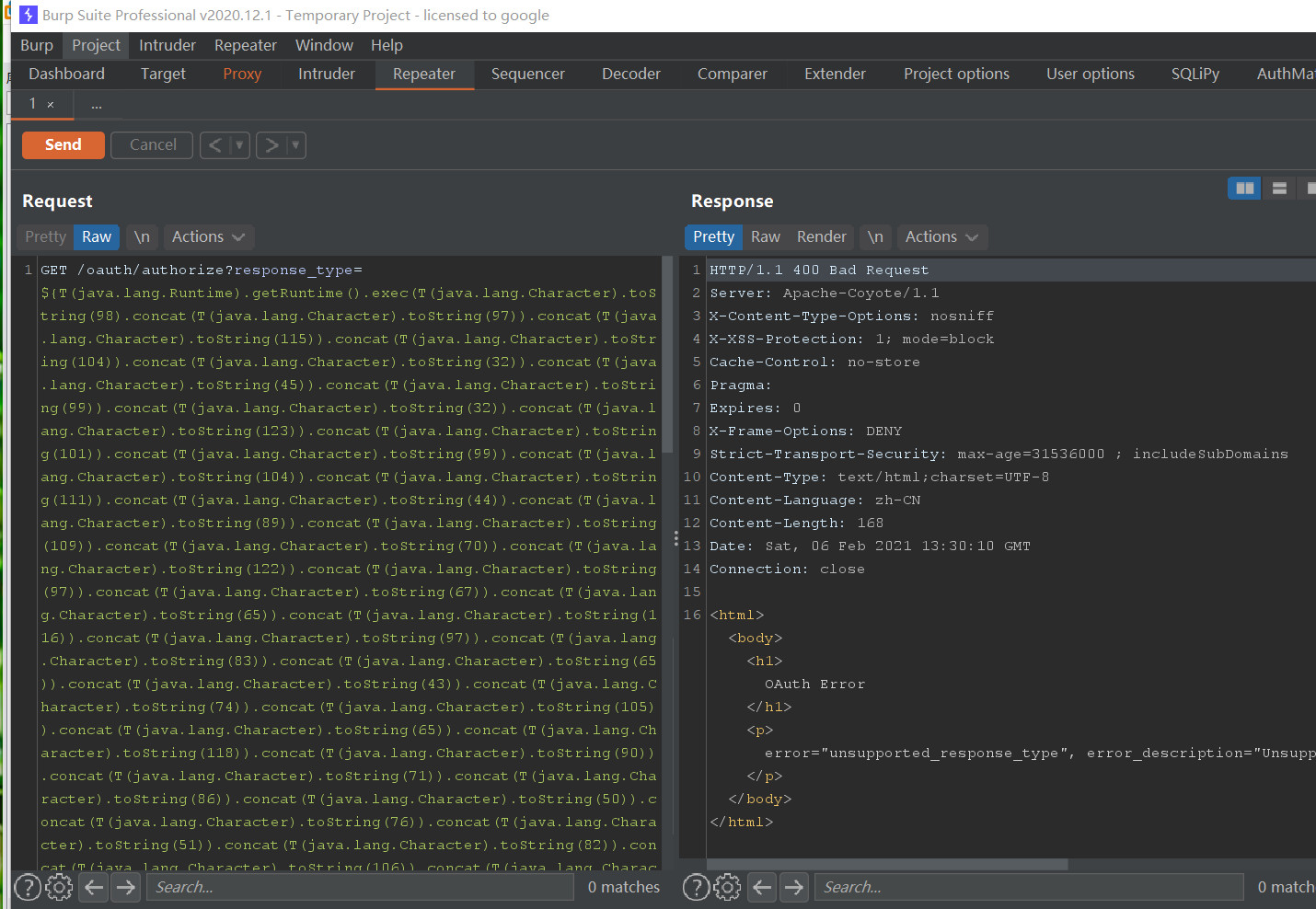Switch Response view to Raw
This screenshot has width=1316, height=909.
(766, 236)
